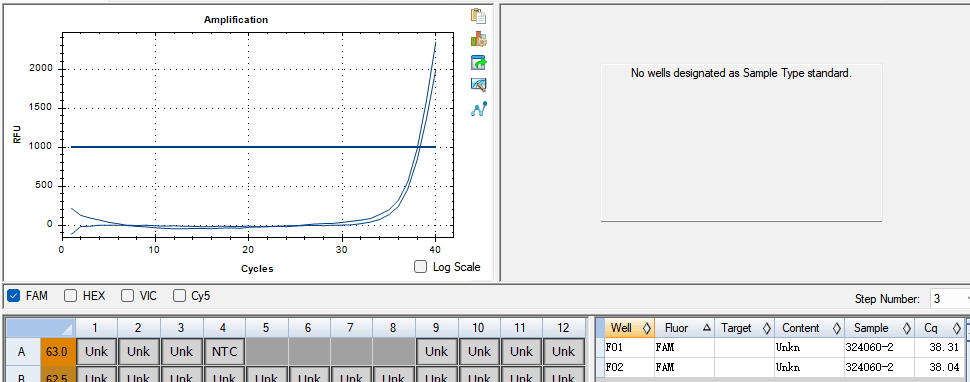Select the empty gray well A5
This screenshot has width=970, height=382.
(x=266, y=352)
